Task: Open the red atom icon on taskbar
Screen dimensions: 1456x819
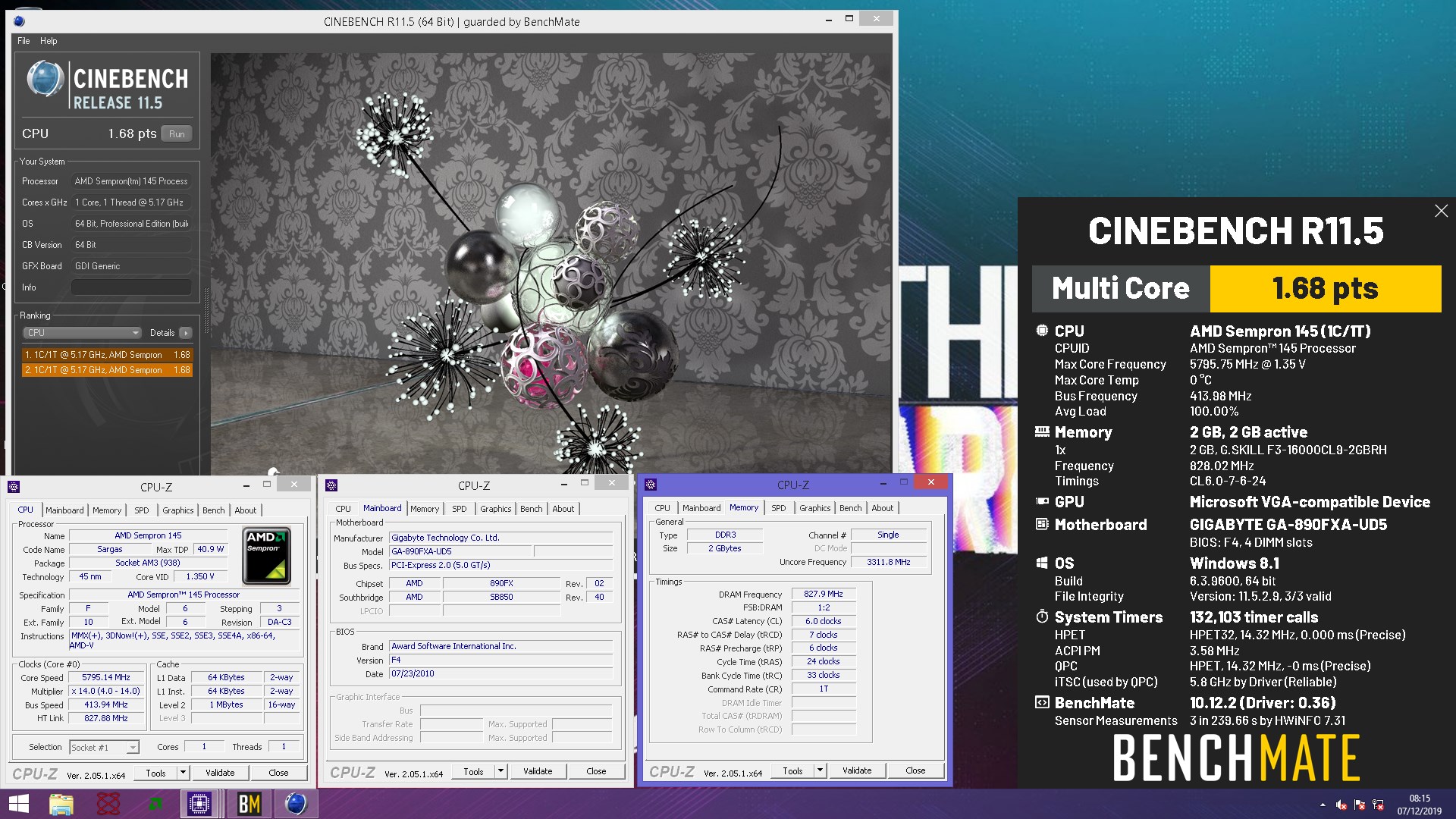Action: point(108,804)
